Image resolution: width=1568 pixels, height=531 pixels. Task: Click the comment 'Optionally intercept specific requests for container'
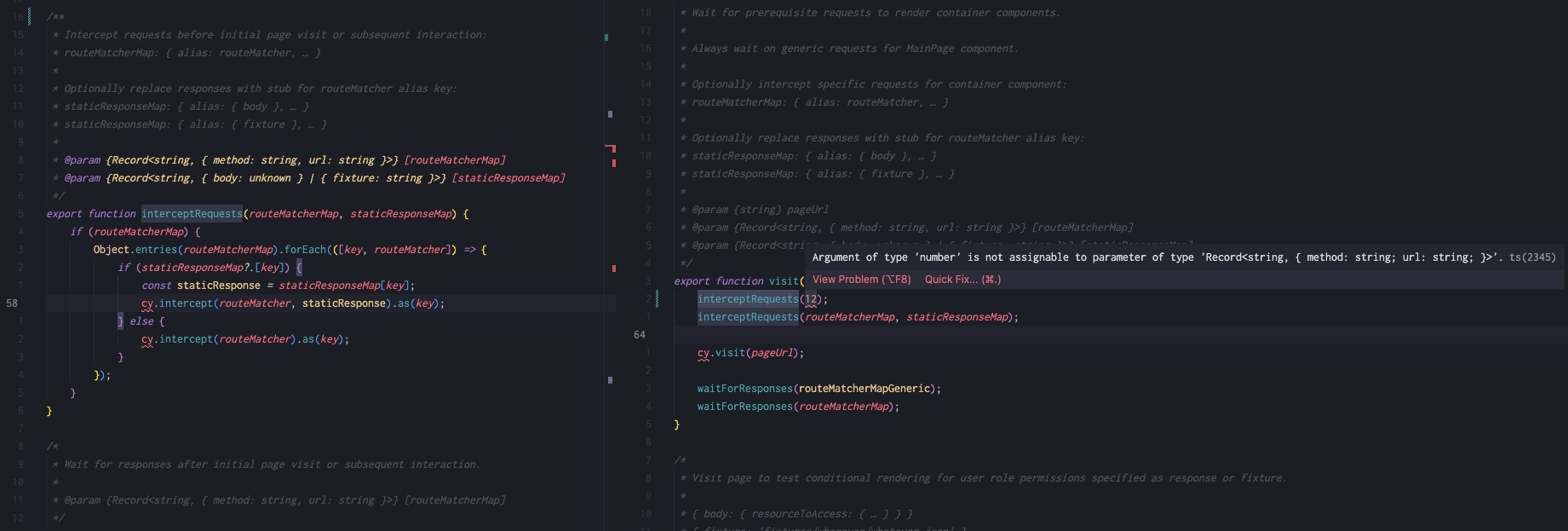pos(879,84)
